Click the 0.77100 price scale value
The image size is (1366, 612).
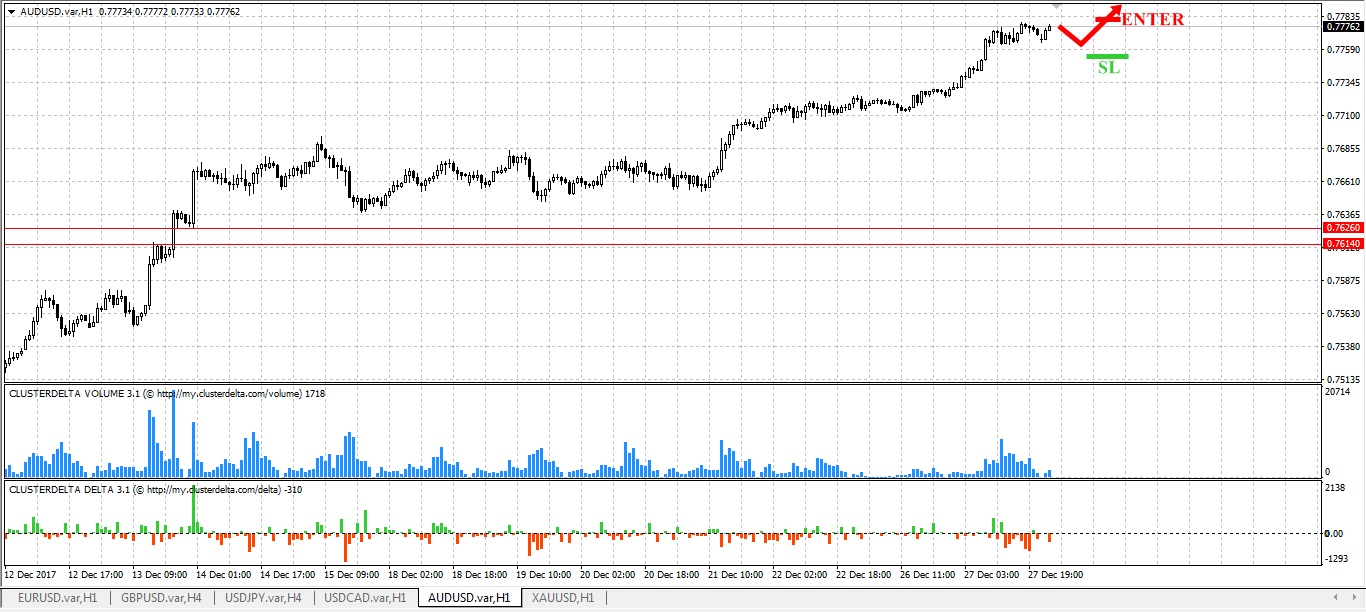1343,116
